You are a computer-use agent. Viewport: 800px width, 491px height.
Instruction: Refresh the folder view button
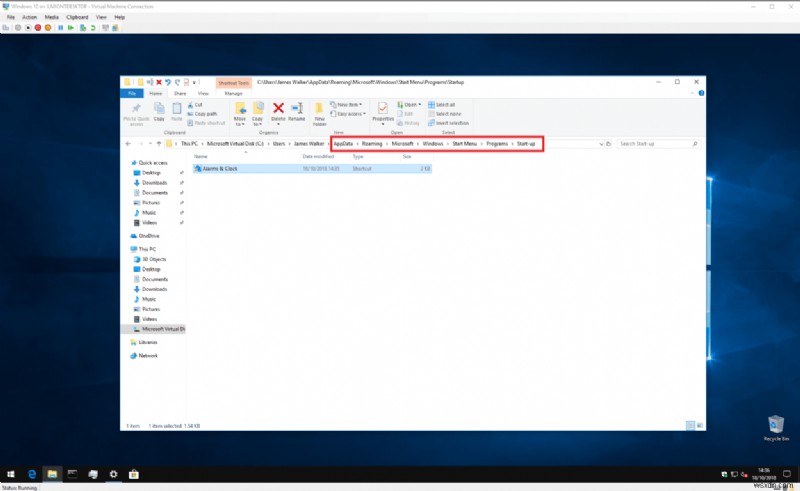pyautogui.click(x=609, y=144)
